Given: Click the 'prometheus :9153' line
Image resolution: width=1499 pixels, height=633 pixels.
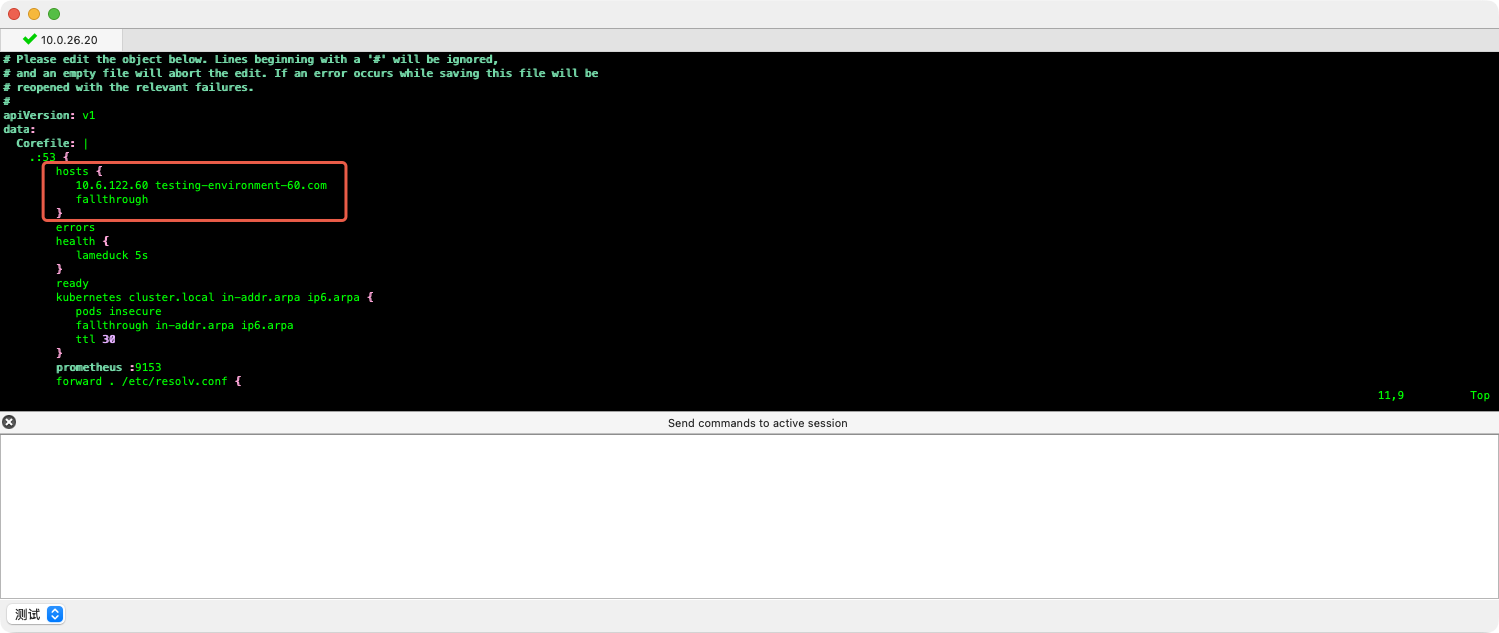Looking at the screenshot, I should [108, 367].
